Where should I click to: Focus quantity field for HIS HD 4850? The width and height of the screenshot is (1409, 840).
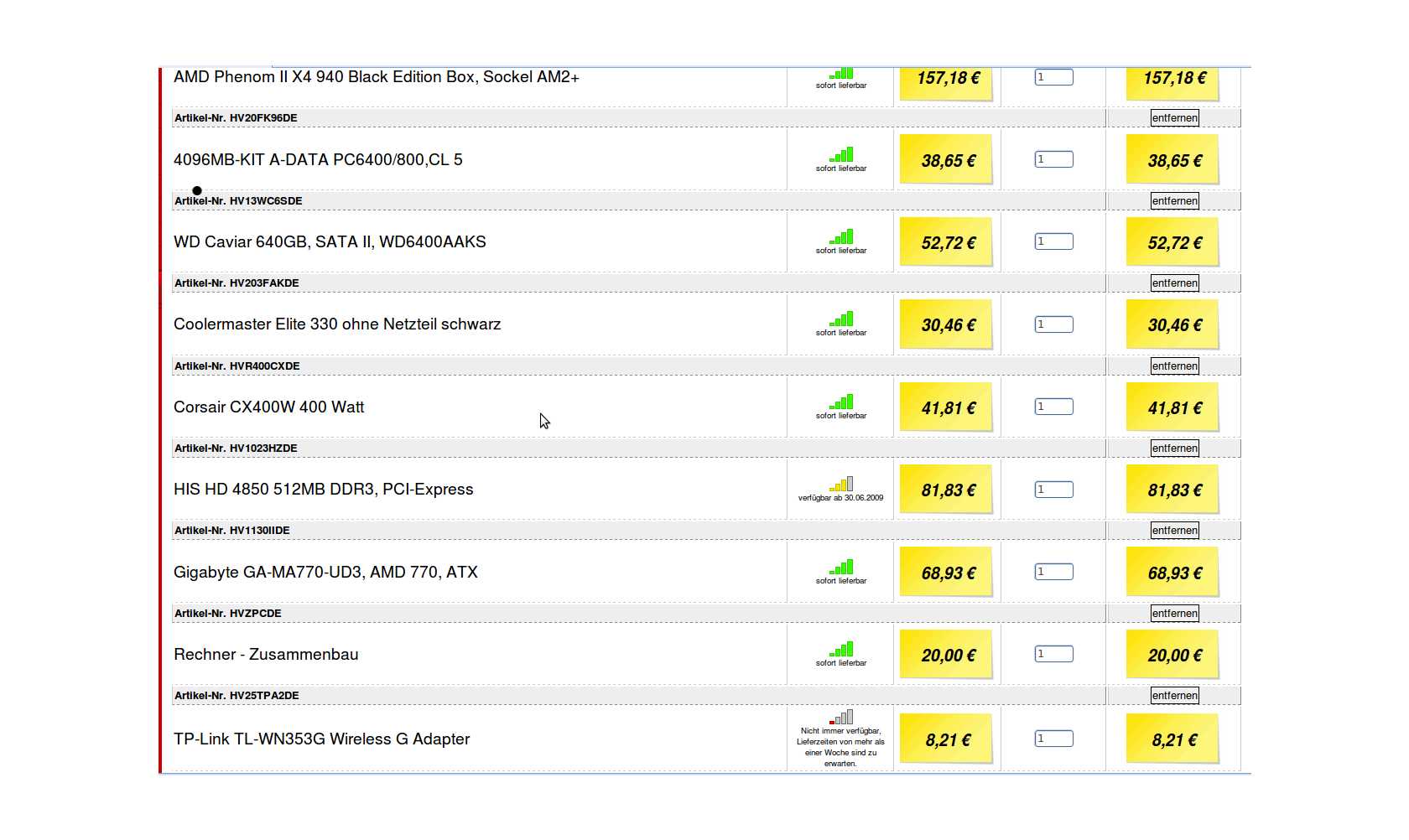[x=1054, y=490]
